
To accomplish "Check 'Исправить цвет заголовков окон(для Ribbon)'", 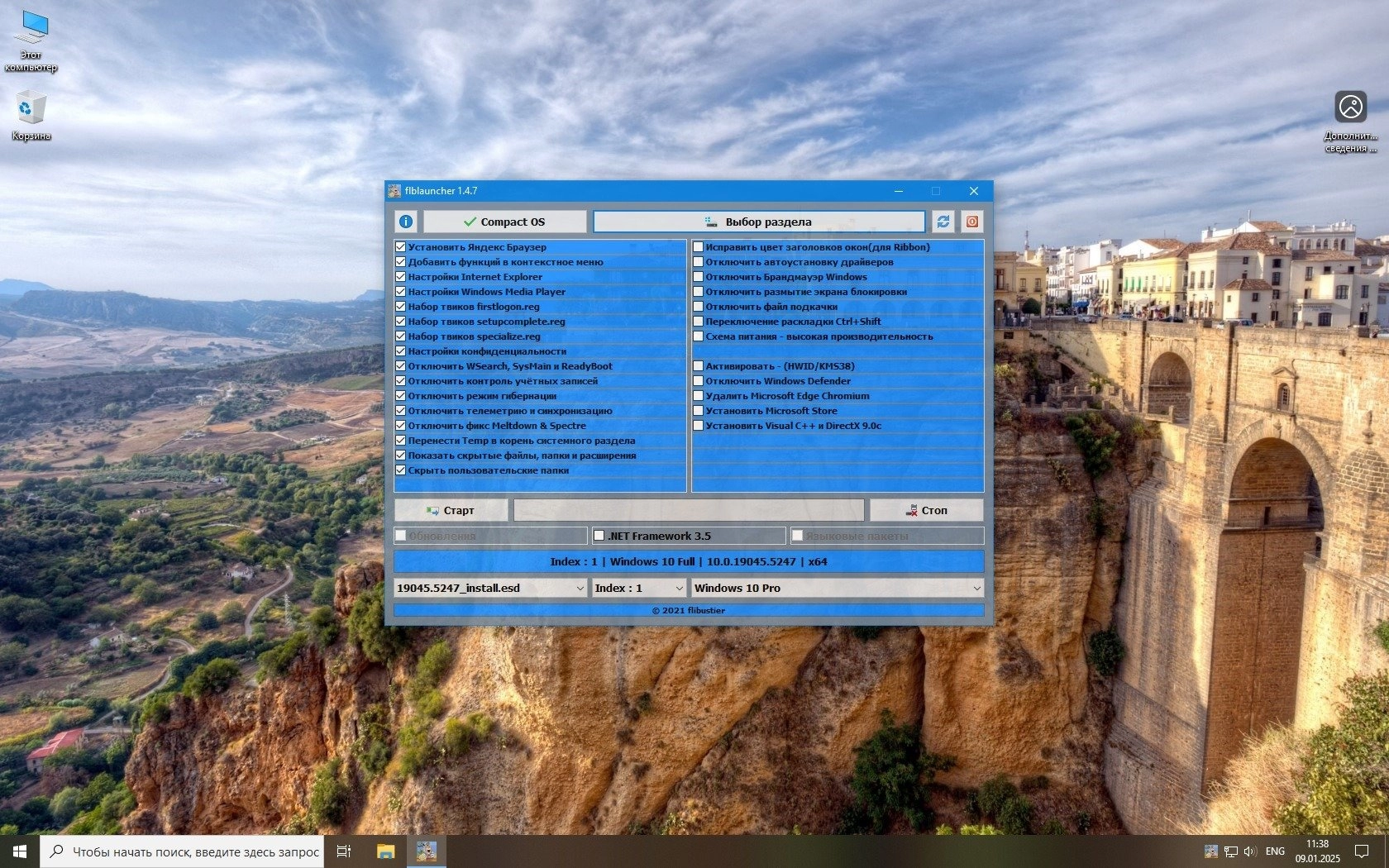I will (x=699, y=247).
